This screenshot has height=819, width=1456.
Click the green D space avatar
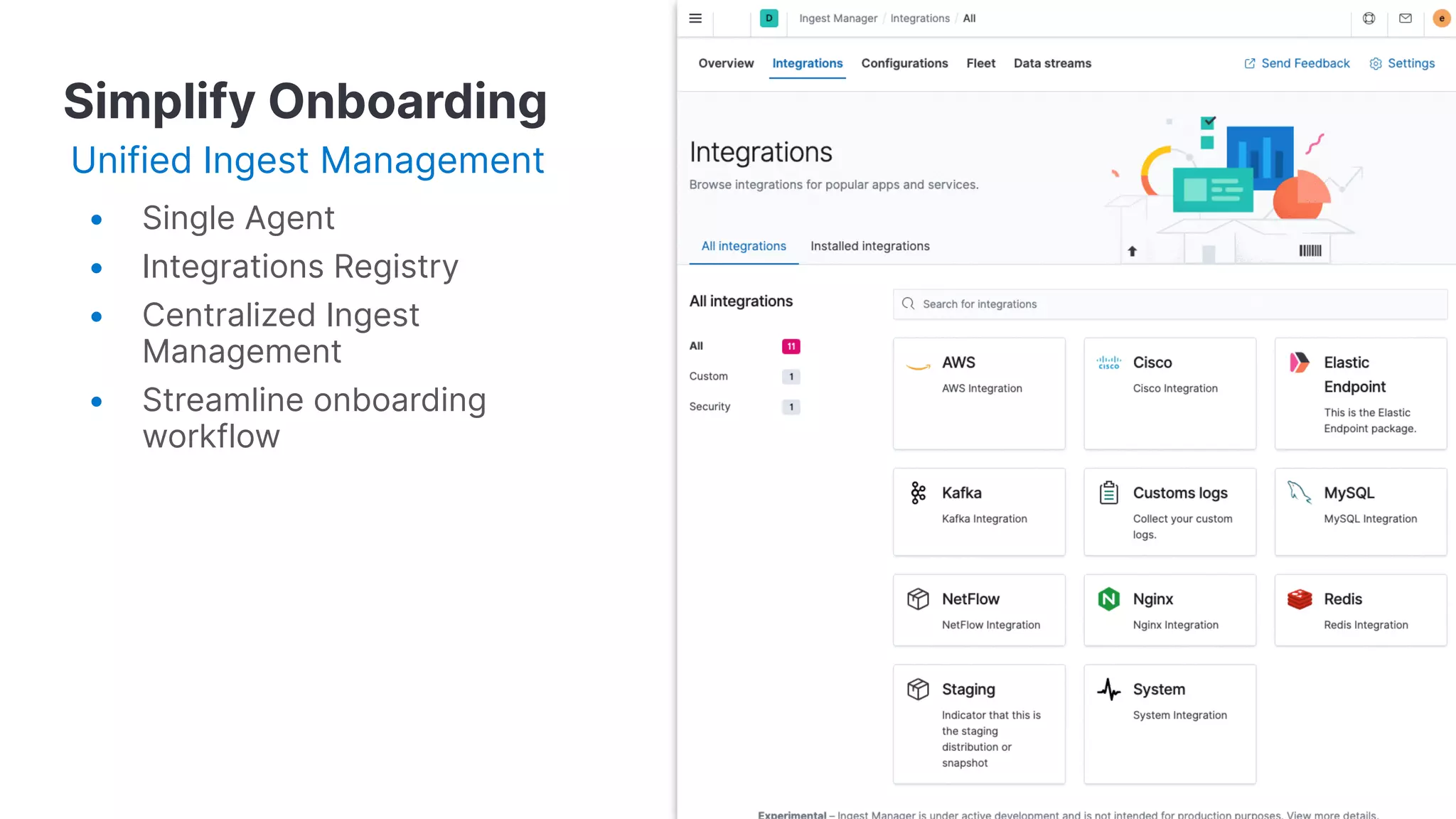769,18
